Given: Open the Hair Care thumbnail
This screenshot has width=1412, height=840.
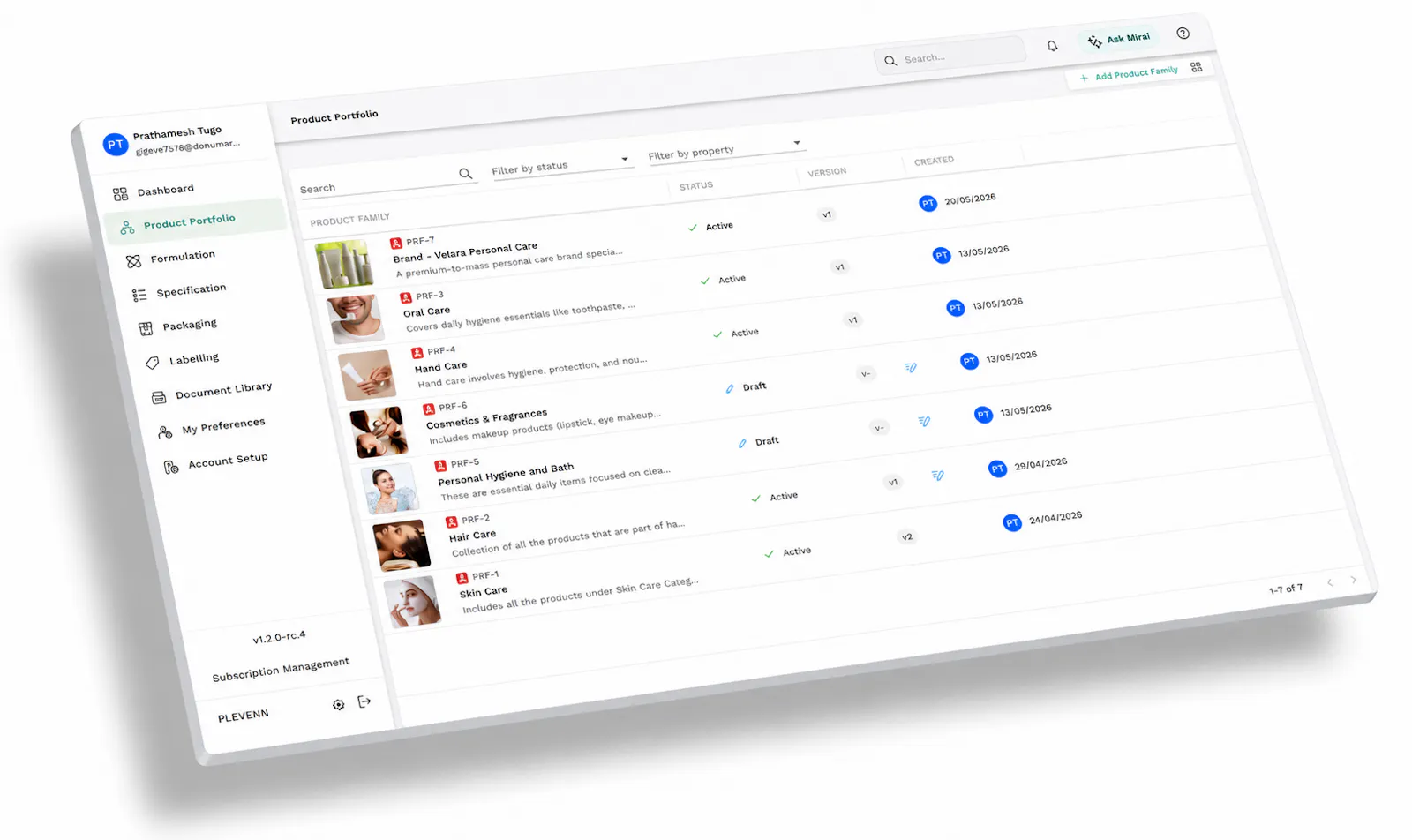Looking at the screenshot, I should point(402,545).
